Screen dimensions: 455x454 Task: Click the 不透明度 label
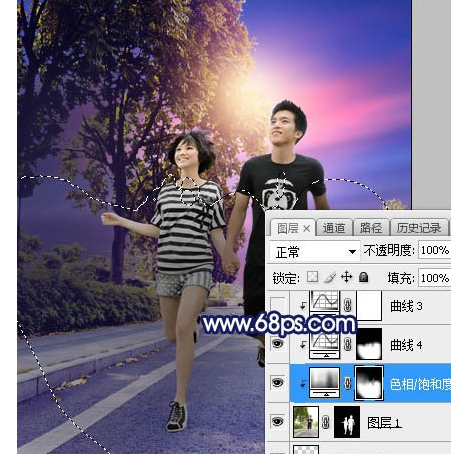pos(389,250)
